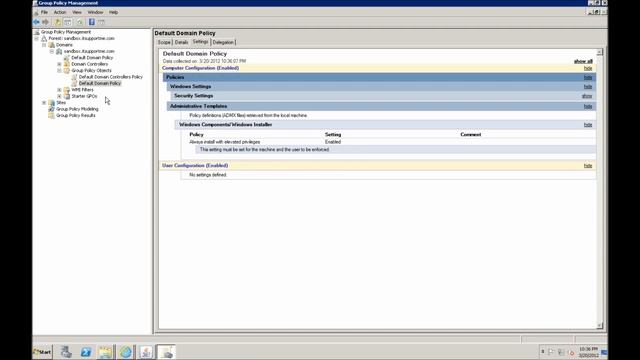The width and height of the screenshot is (640, 360).
Task: Click the Forward arrow toolbar icon
Action: pos(46,22)
